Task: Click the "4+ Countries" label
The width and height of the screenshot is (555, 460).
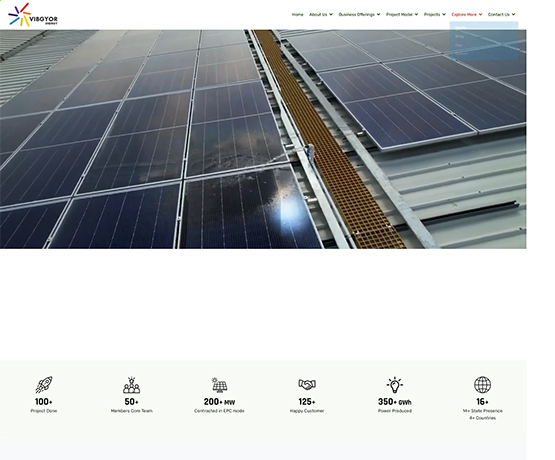Action: pos(482,418)
